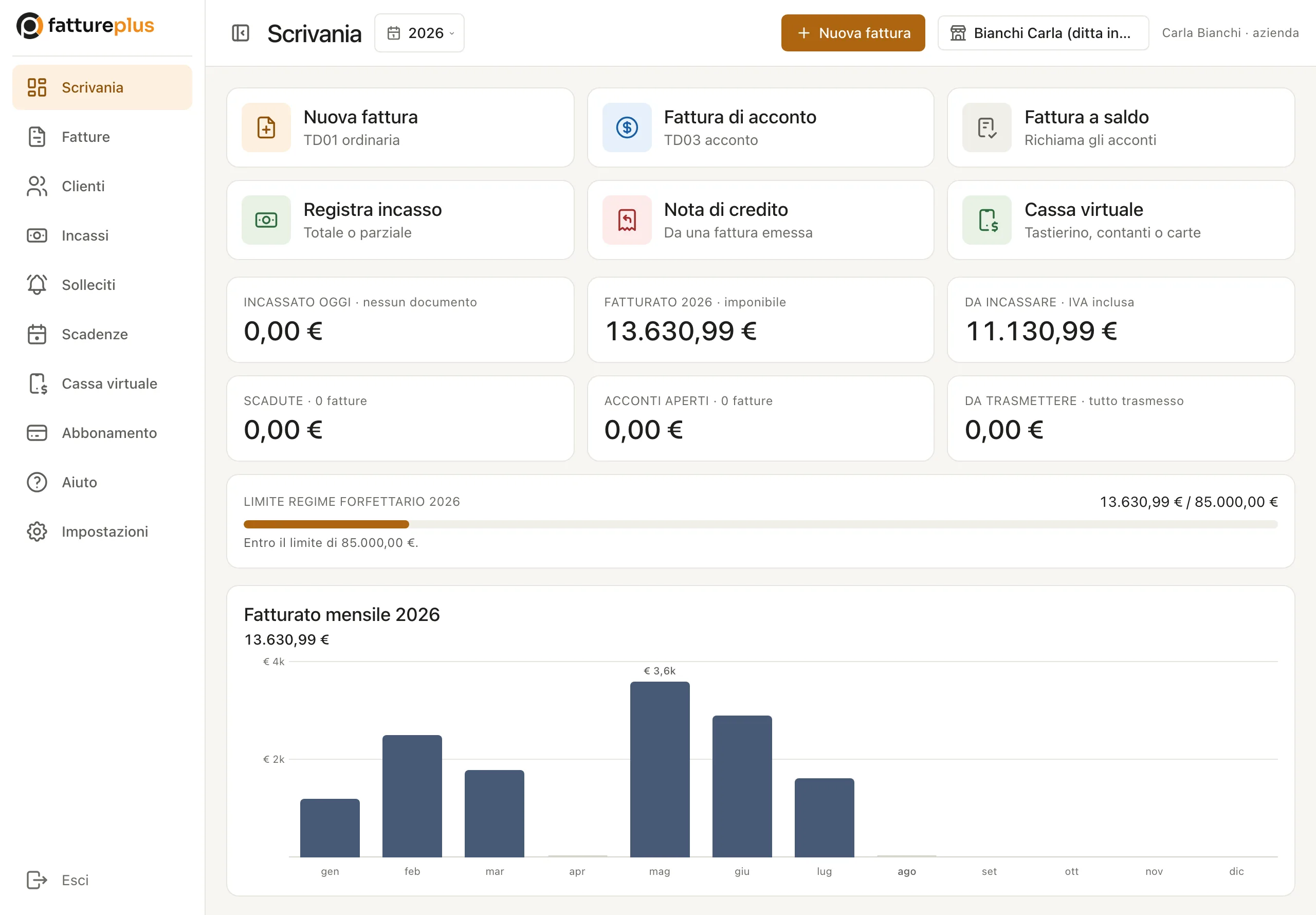The image size is (1316, 915).
Task: Open the Scrivania sidebar item
Action: (102, 87)
